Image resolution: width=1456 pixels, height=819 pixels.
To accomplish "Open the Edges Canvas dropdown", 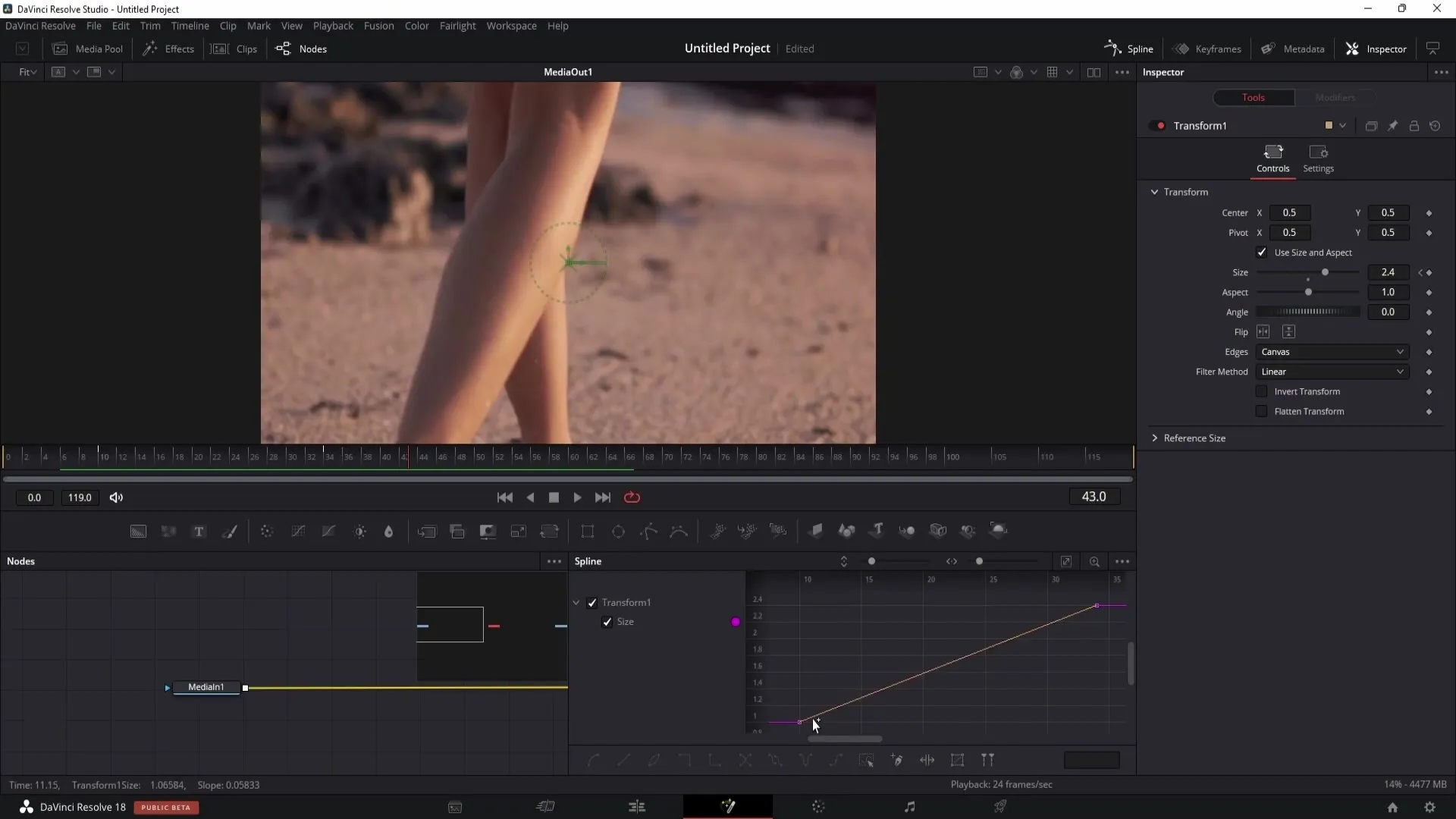I will coord(1332,352).
